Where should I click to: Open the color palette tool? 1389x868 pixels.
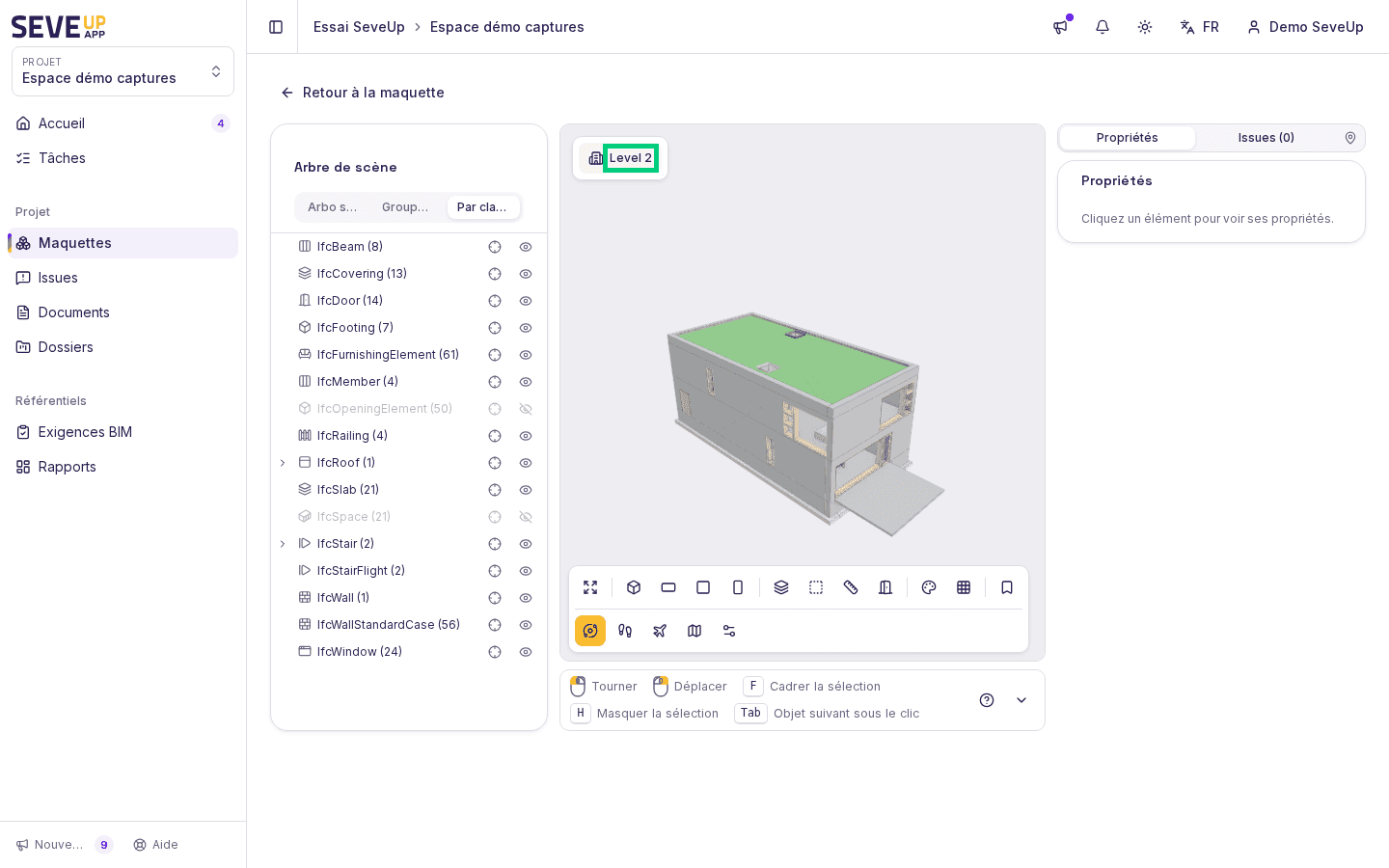click(929, 587)
